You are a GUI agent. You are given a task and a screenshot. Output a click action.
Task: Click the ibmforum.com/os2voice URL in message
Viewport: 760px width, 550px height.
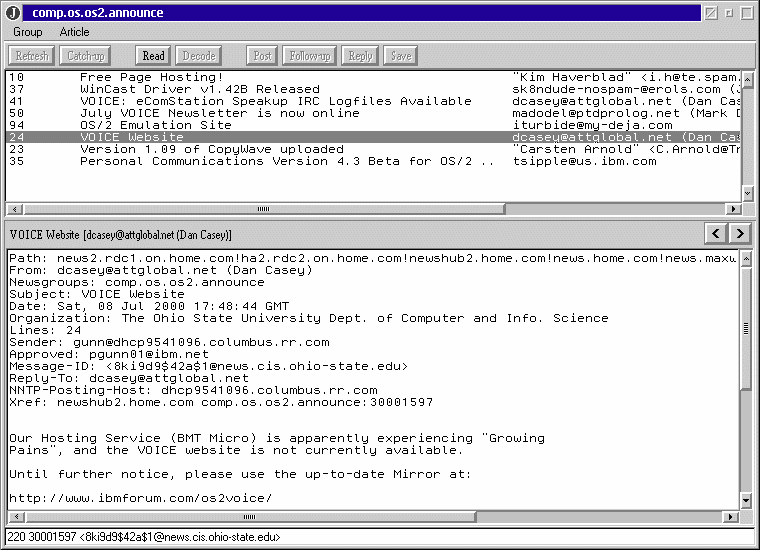coord(141,498)
